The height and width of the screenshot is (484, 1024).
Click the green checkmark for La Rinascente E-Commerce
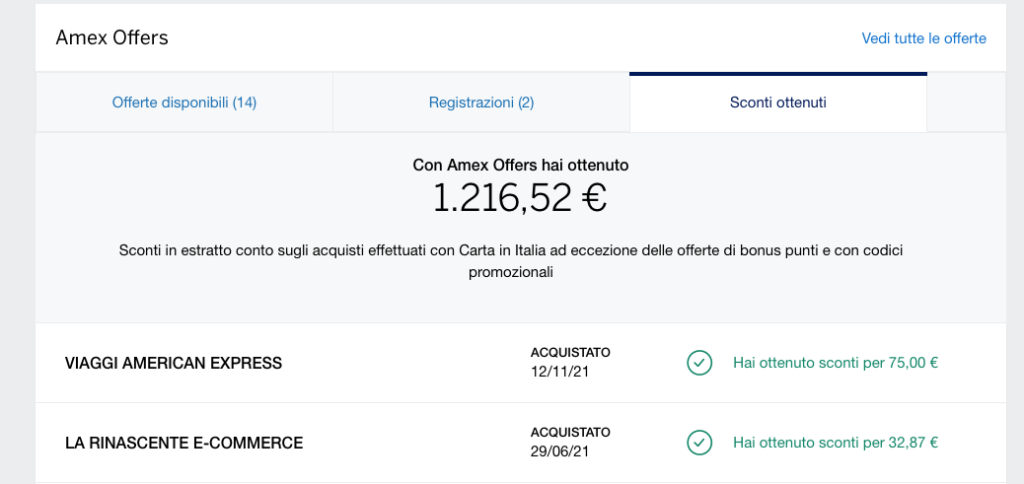tap(699, 443)
